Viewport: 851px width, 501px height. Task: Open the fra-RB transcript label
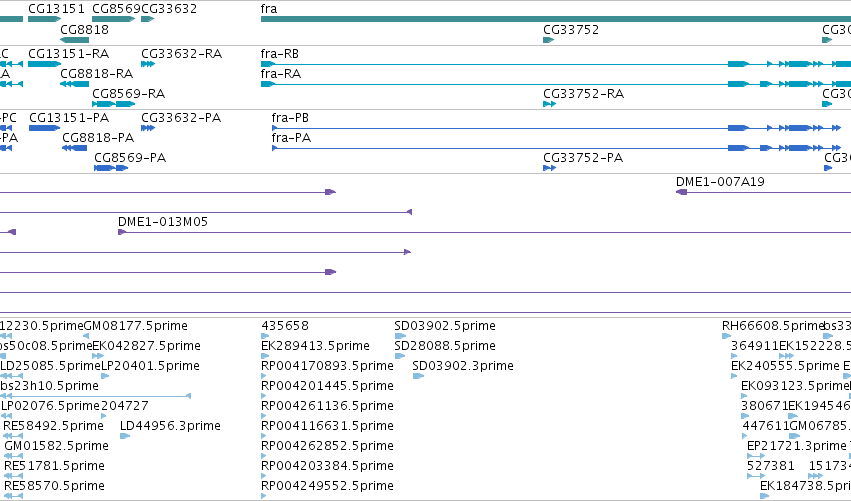(280, 54)
